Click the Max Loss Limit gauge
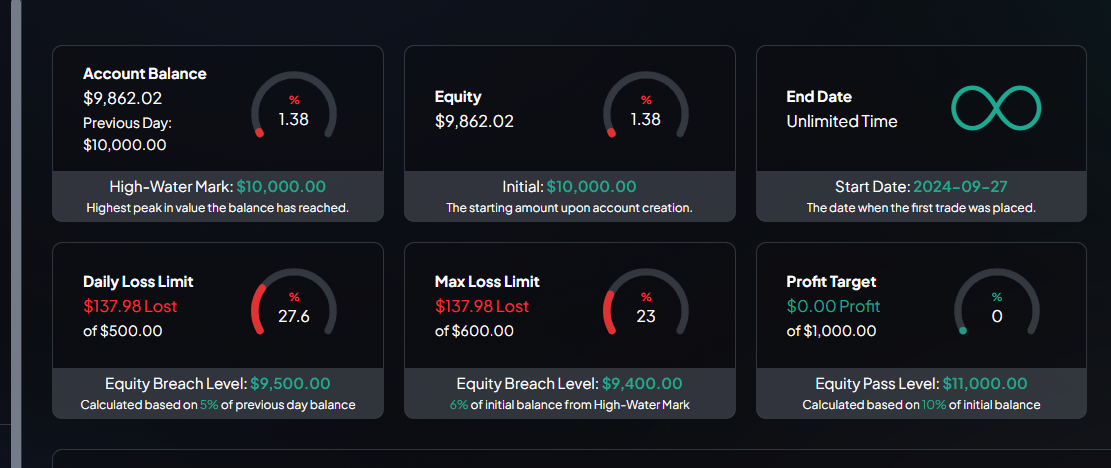 (x=646, y=306)
